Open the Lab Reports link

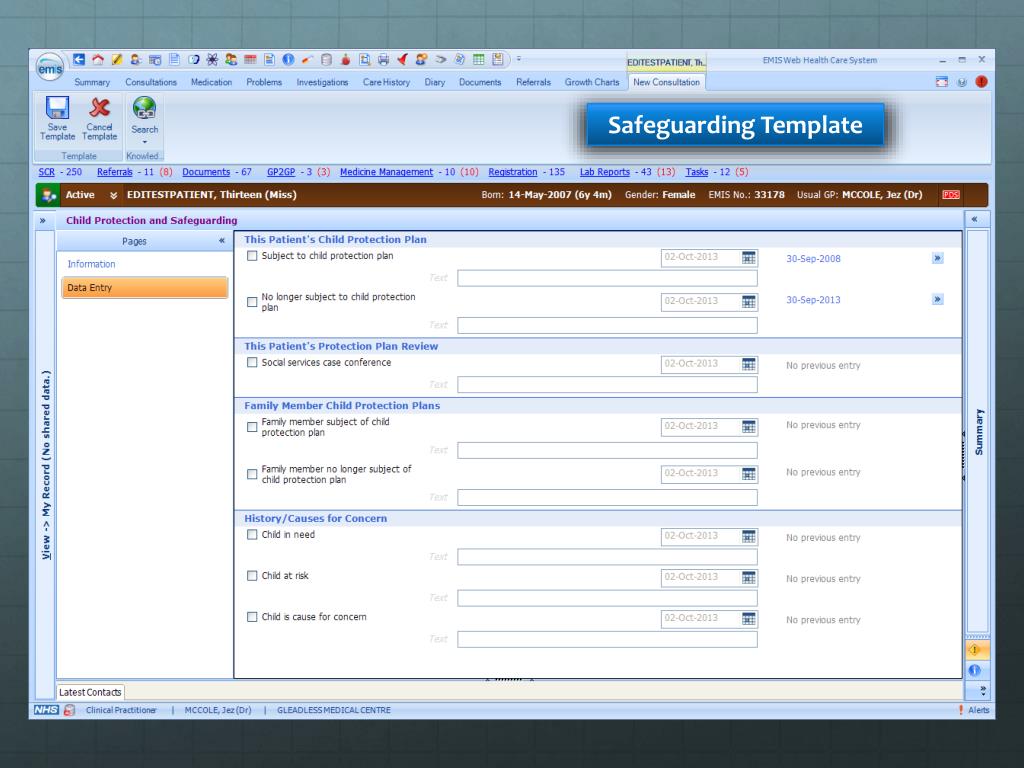click(605, 172)
